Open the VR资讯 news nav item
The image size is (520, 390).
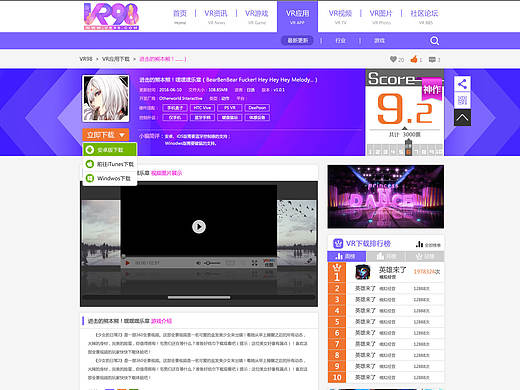click(216, 16)
